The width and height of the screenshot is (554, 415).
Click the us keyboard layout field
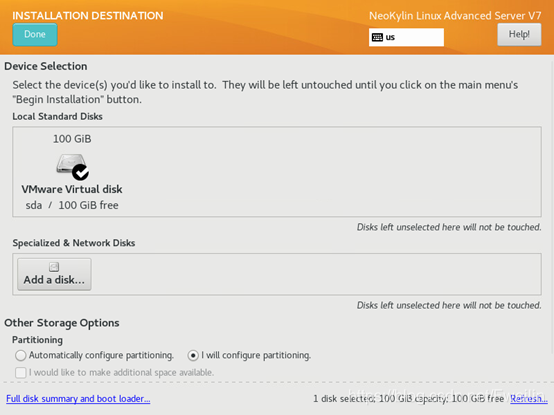coord(406,37)
